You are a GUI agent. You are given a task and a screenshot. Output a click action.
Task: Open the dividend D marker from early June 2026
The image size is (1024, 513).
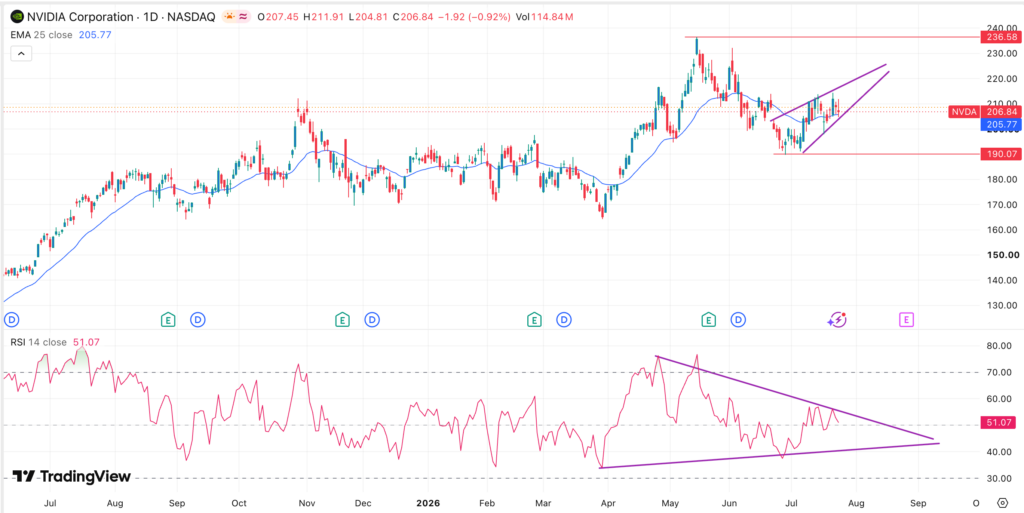pyautogui.click(x=738, y=320)
